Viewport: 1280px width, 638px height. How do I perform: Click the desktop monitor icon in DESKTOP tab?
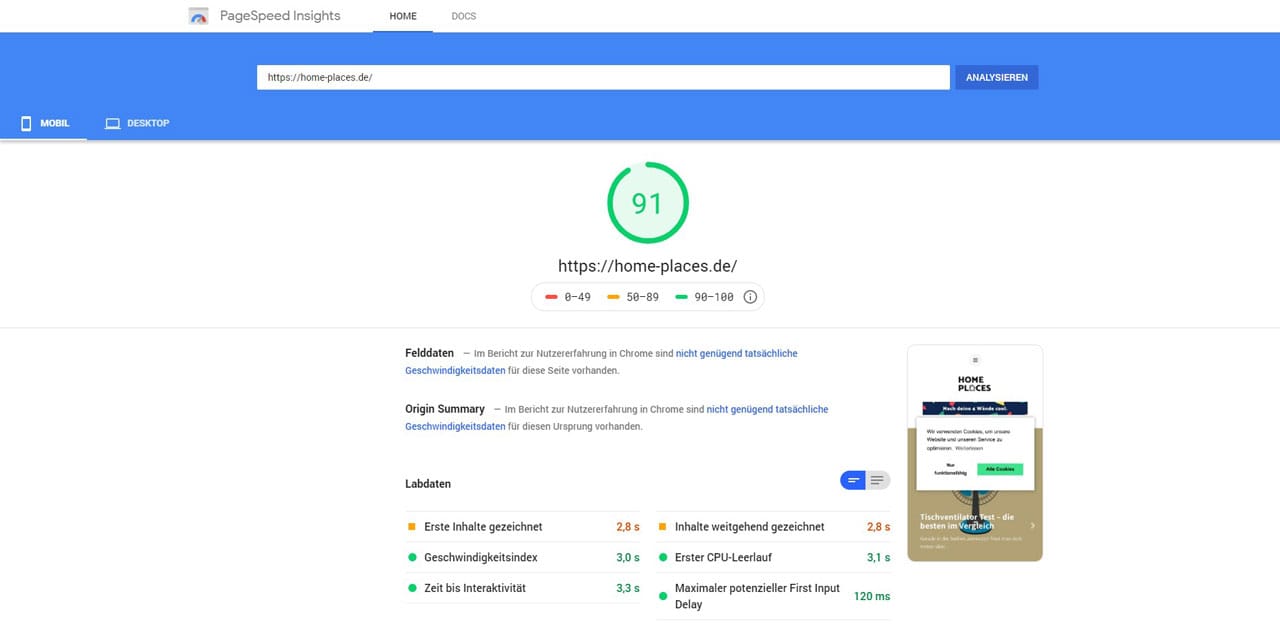(113, 124)
